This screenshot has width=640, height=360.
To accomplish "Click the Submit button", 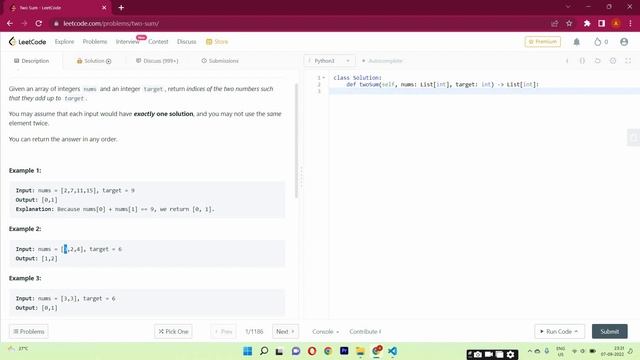I will pos(609,331).
